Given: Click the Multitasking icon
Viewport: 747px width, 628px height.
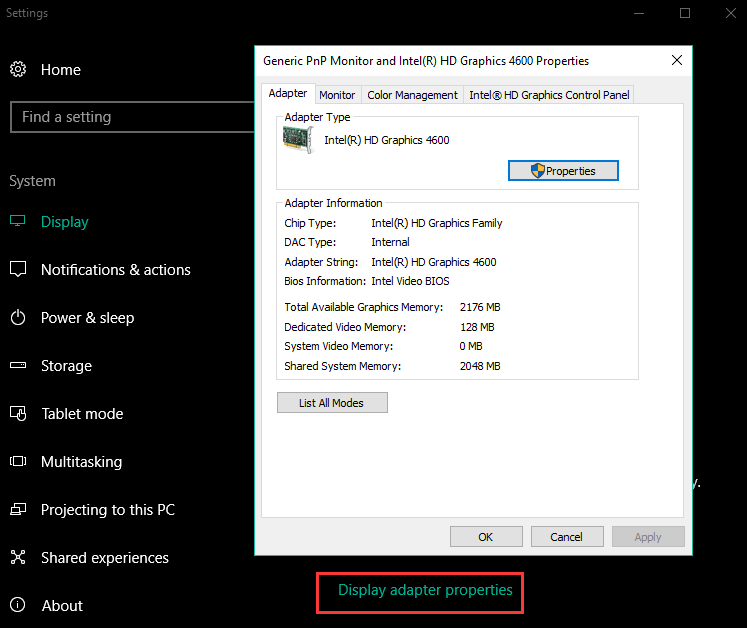Looking at the screenshot, I should point(18,462).
